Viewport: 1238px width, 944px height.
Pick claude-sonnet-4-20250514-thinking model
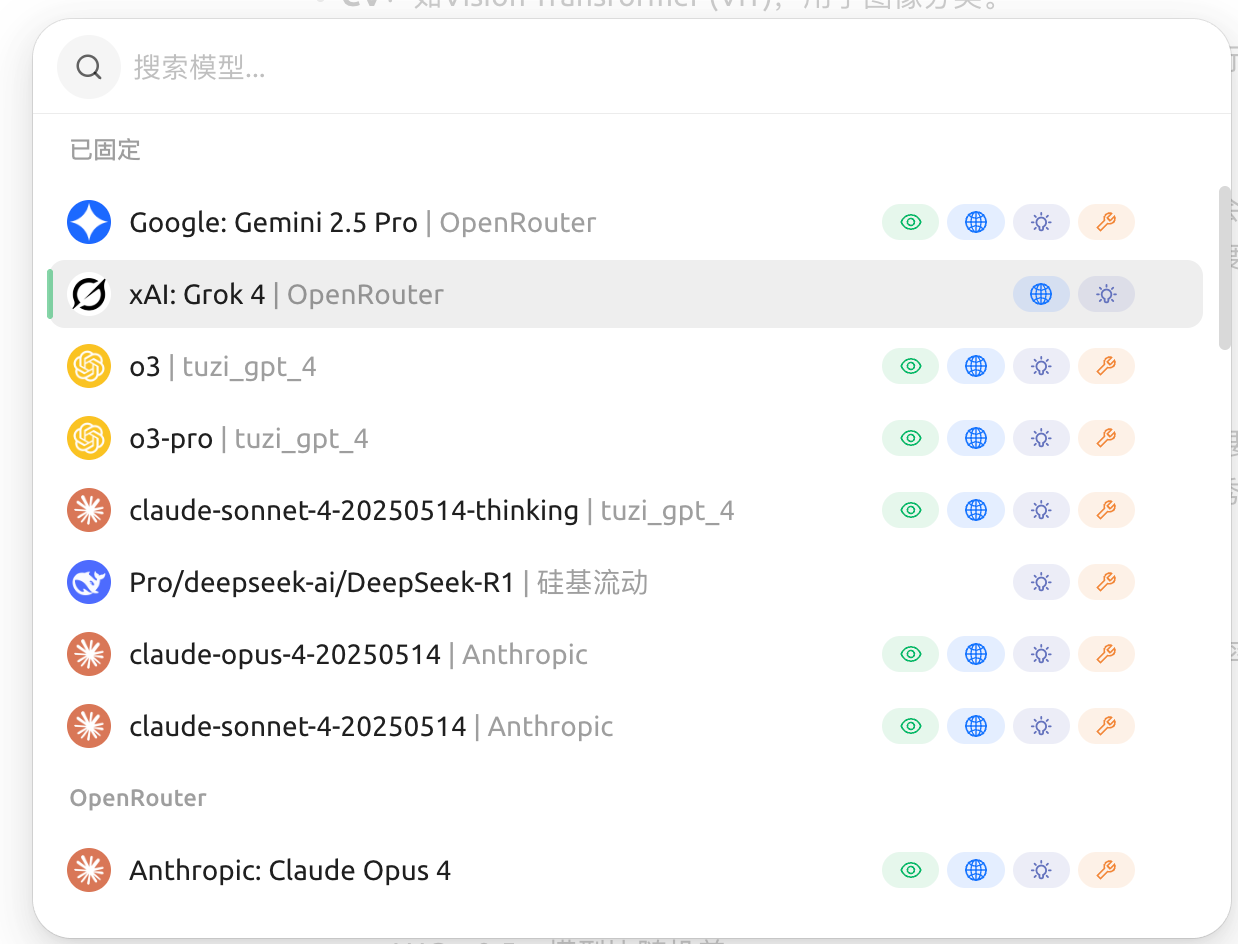click(625, 510)
